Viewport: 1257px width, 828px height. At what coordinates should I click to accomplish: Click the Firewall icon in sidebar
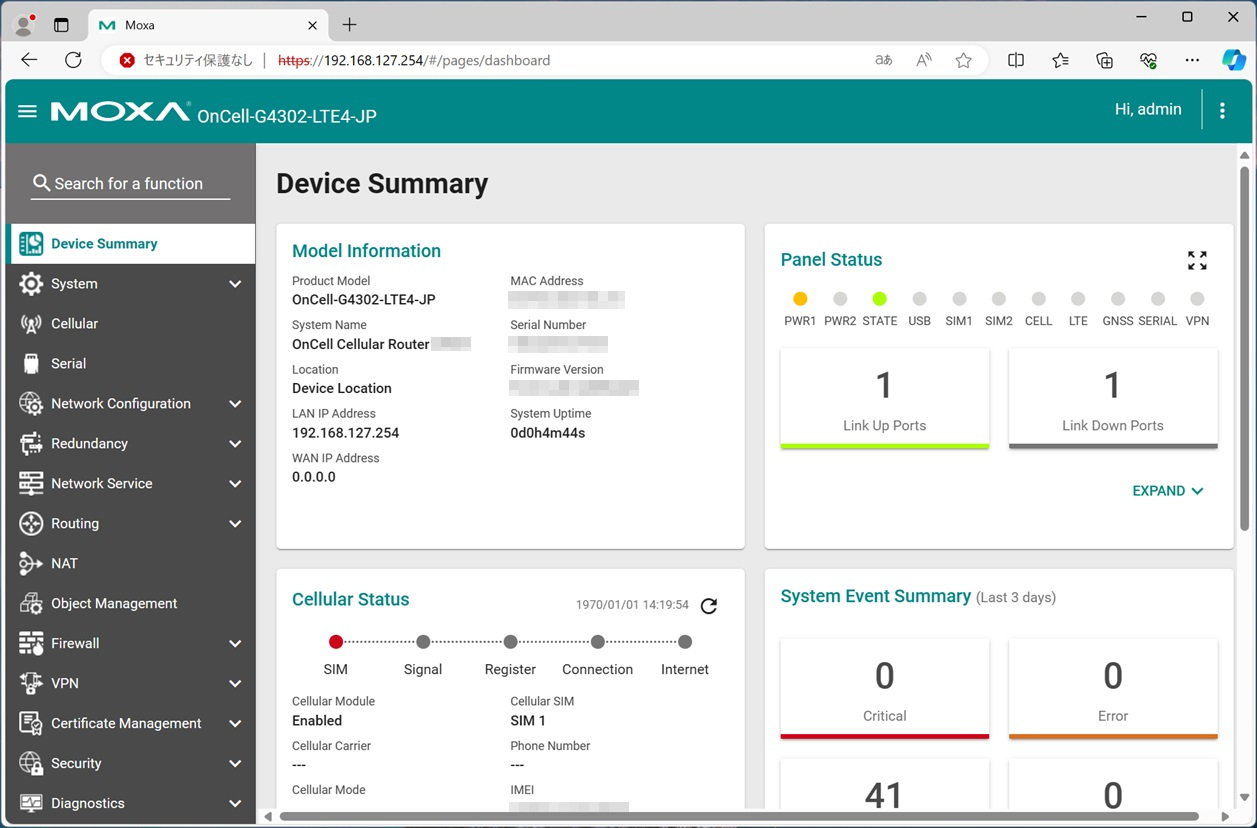click(31, 644)
